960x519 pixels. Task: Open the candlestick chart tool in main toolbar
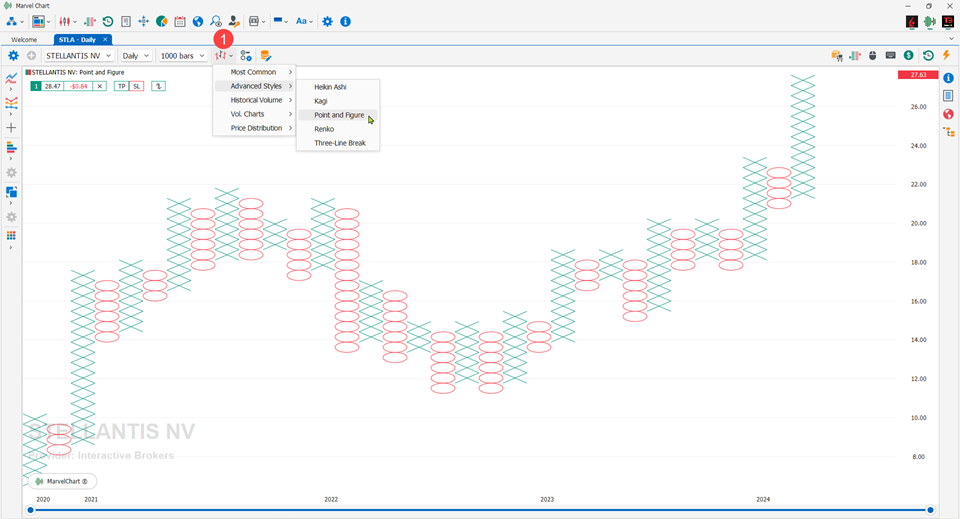[x=64, y=21]
